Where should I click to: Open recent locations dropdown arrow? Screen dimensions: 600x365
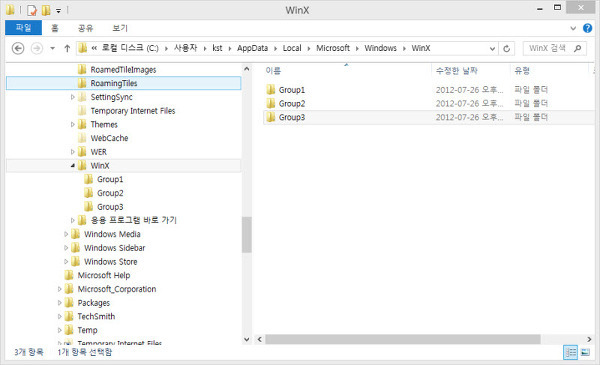coord(53,48)
